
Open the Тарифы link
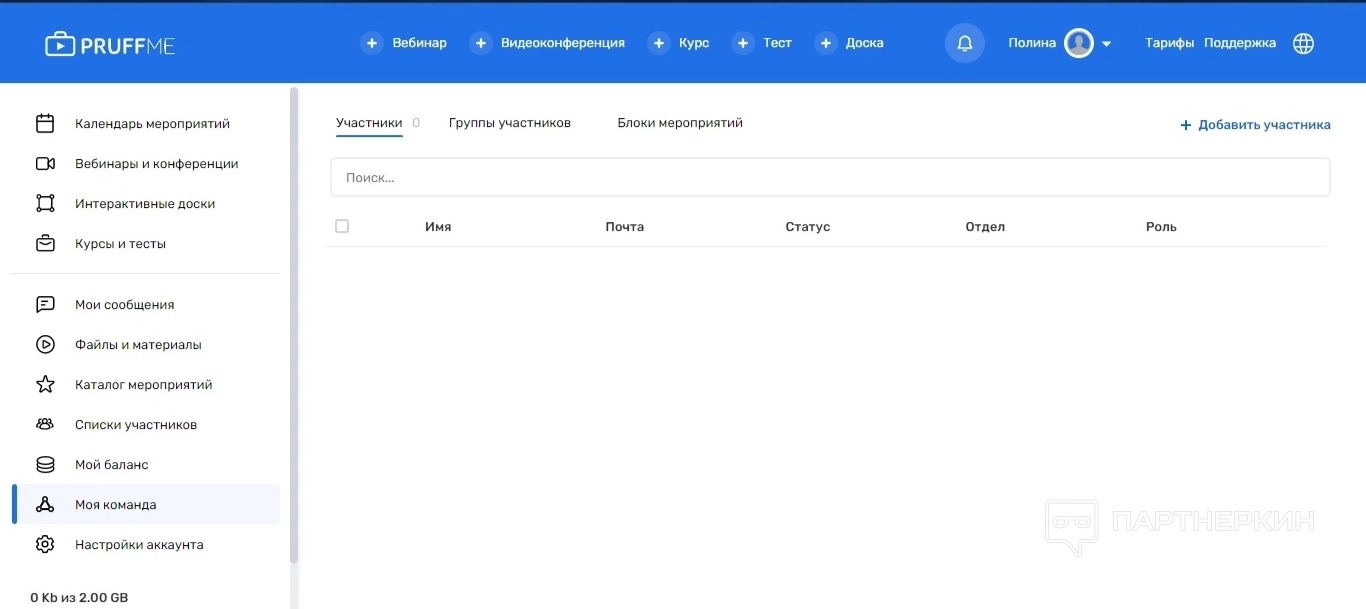[x=1169, y=43]
